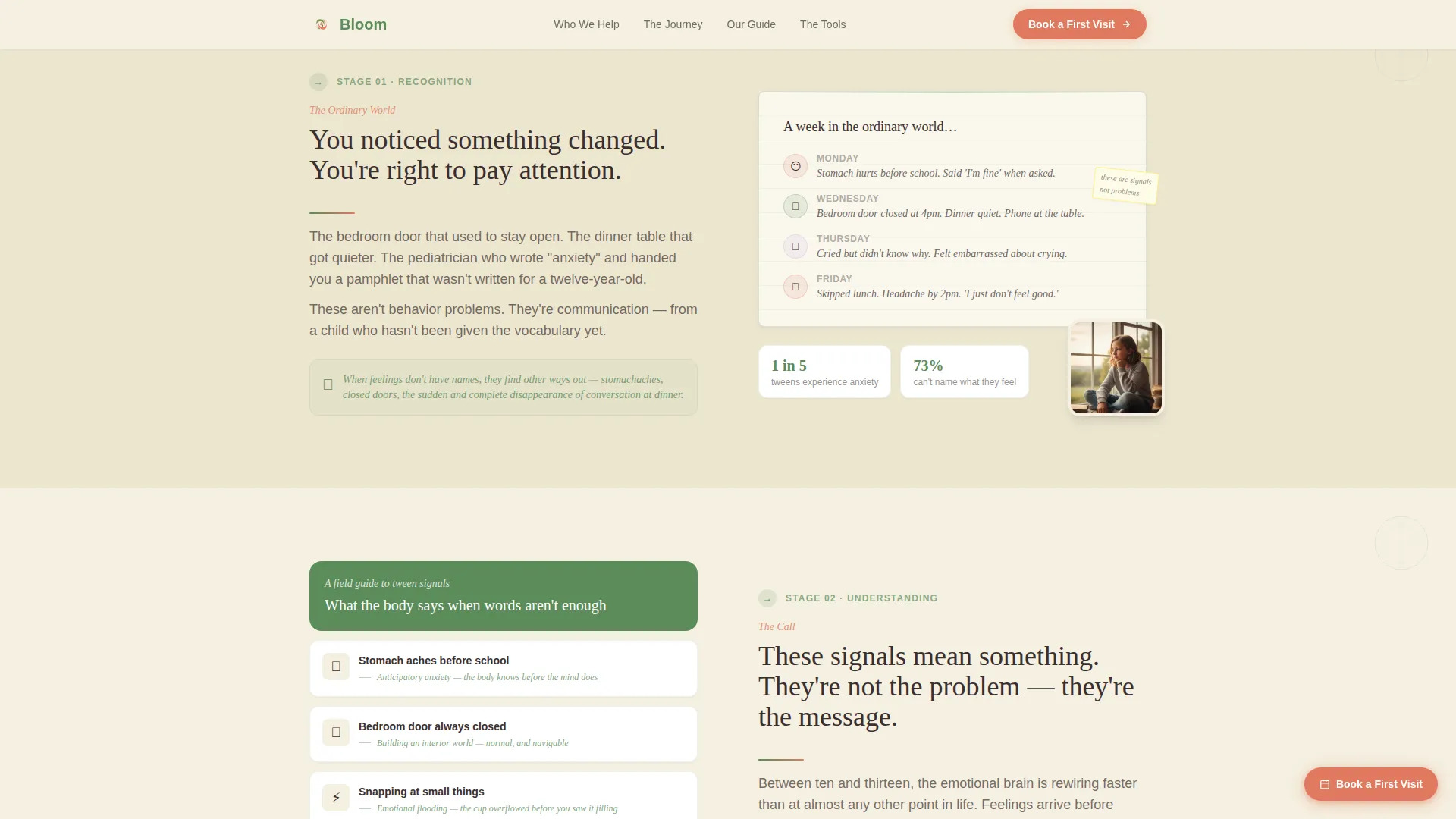
Task: Click the 'Anticipatory anxiety' description line
Action: tap(487, 677)
